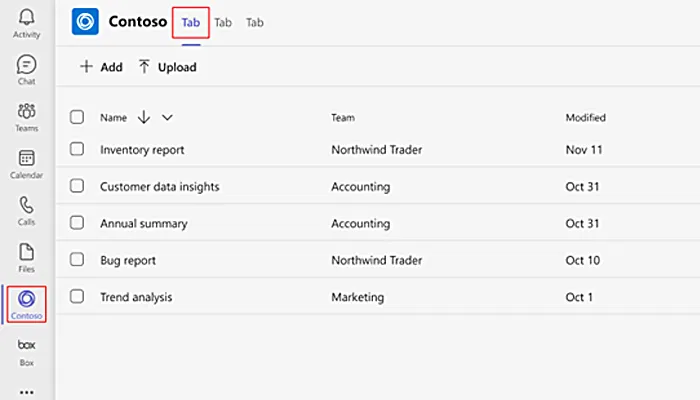Tick the Bug report checkbox
The height and width of the screenshot is (400, 700).
(77, 260)
